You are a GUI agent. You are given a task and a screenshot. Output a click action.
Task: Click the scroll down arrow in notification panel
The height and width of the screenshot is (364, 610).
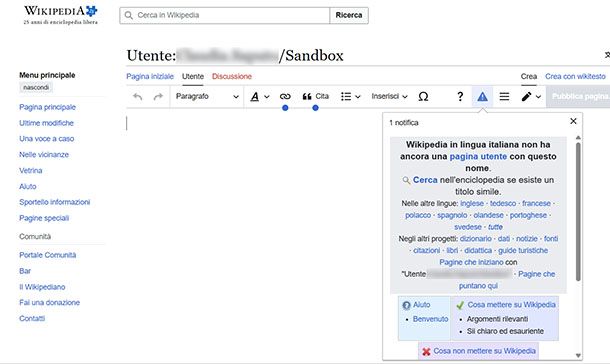(578, 355)
